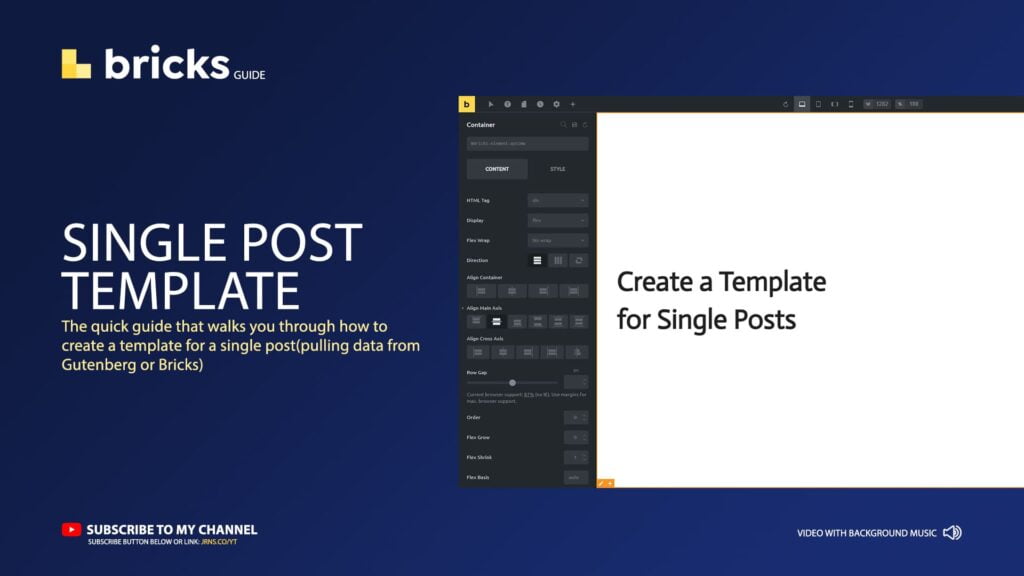Screen dimensions: 1024x576
Task: Select the first Align Cross Axis option
Action: pos(478,353)
